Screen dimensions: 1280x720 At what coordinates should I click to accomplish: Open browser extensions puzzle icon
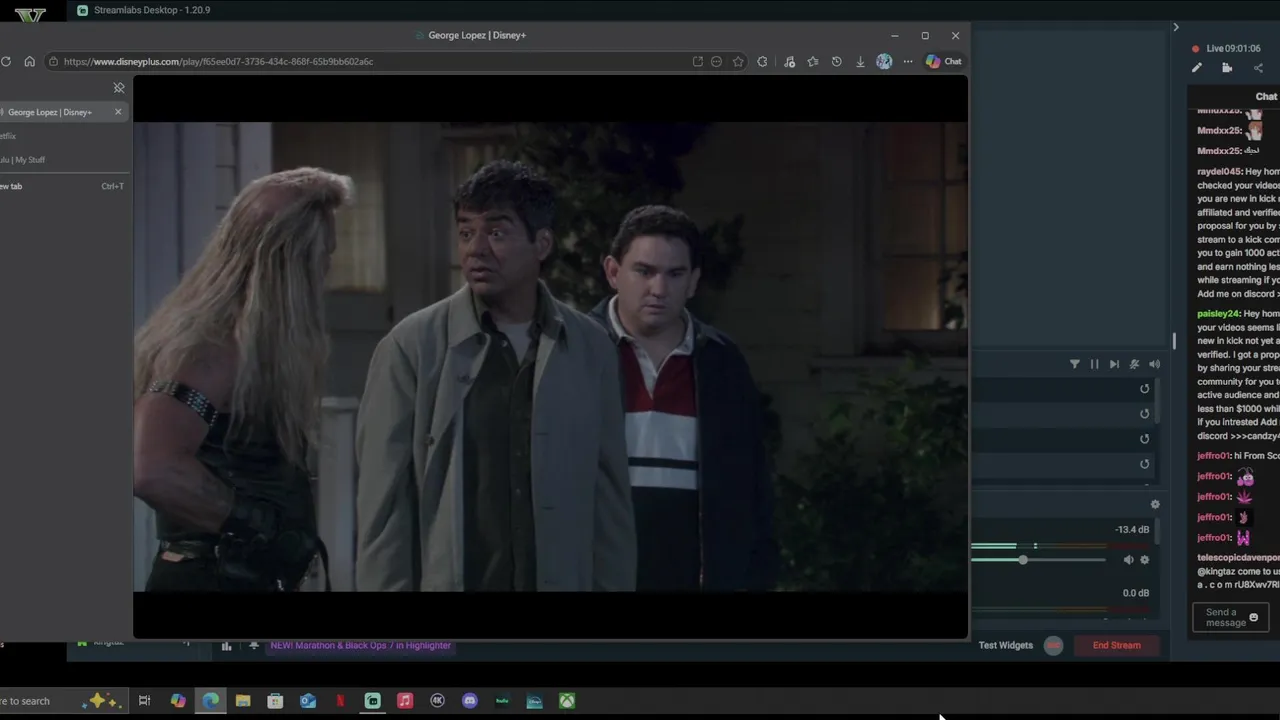[763, 61]
